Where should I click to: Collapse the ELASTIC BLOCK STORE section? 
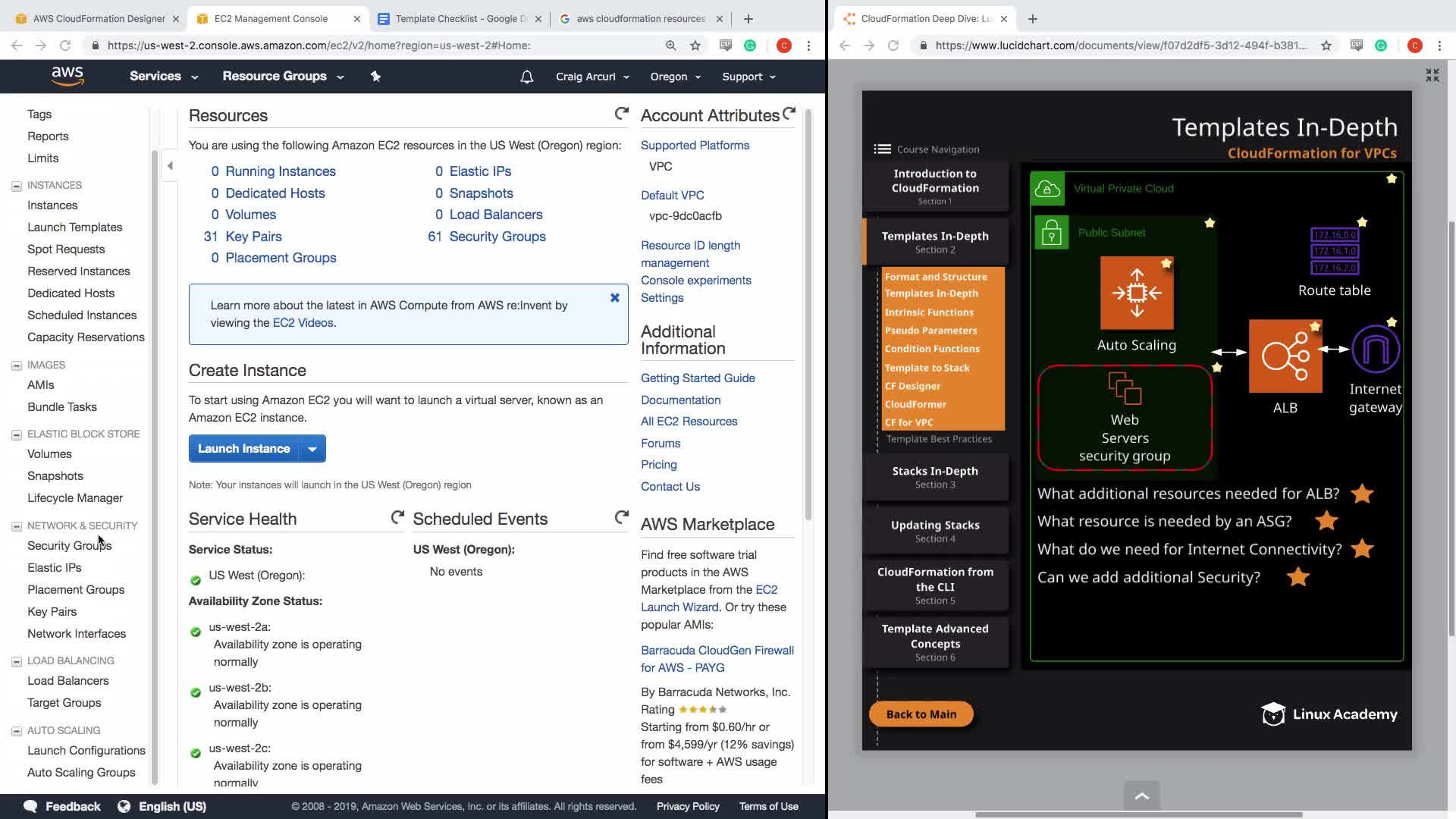[17, 435]
